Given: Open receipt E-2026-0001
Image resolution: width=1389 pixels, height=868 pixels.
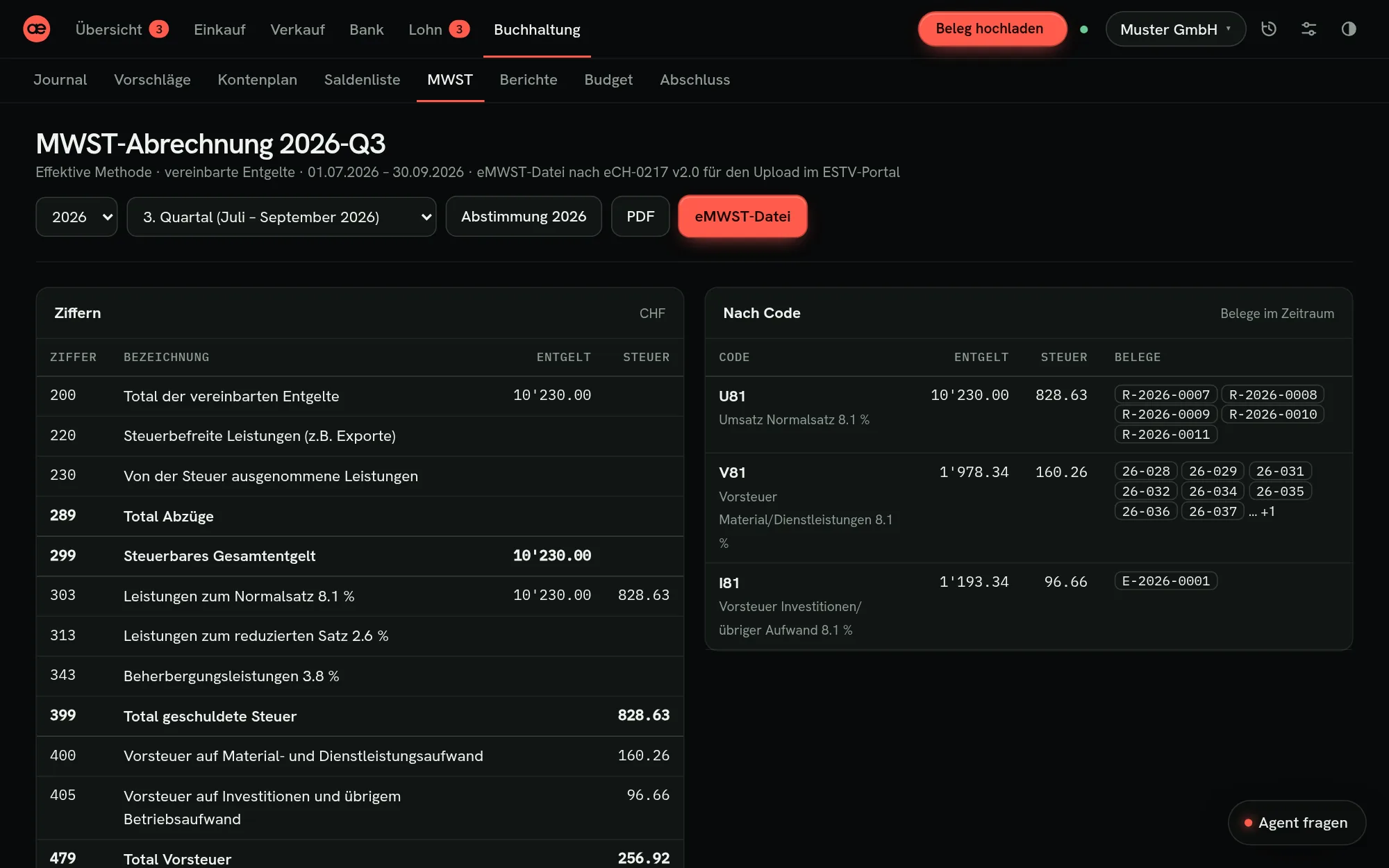Looking at the screenshot, I should pyautogui.click(x=1166, y=581).
